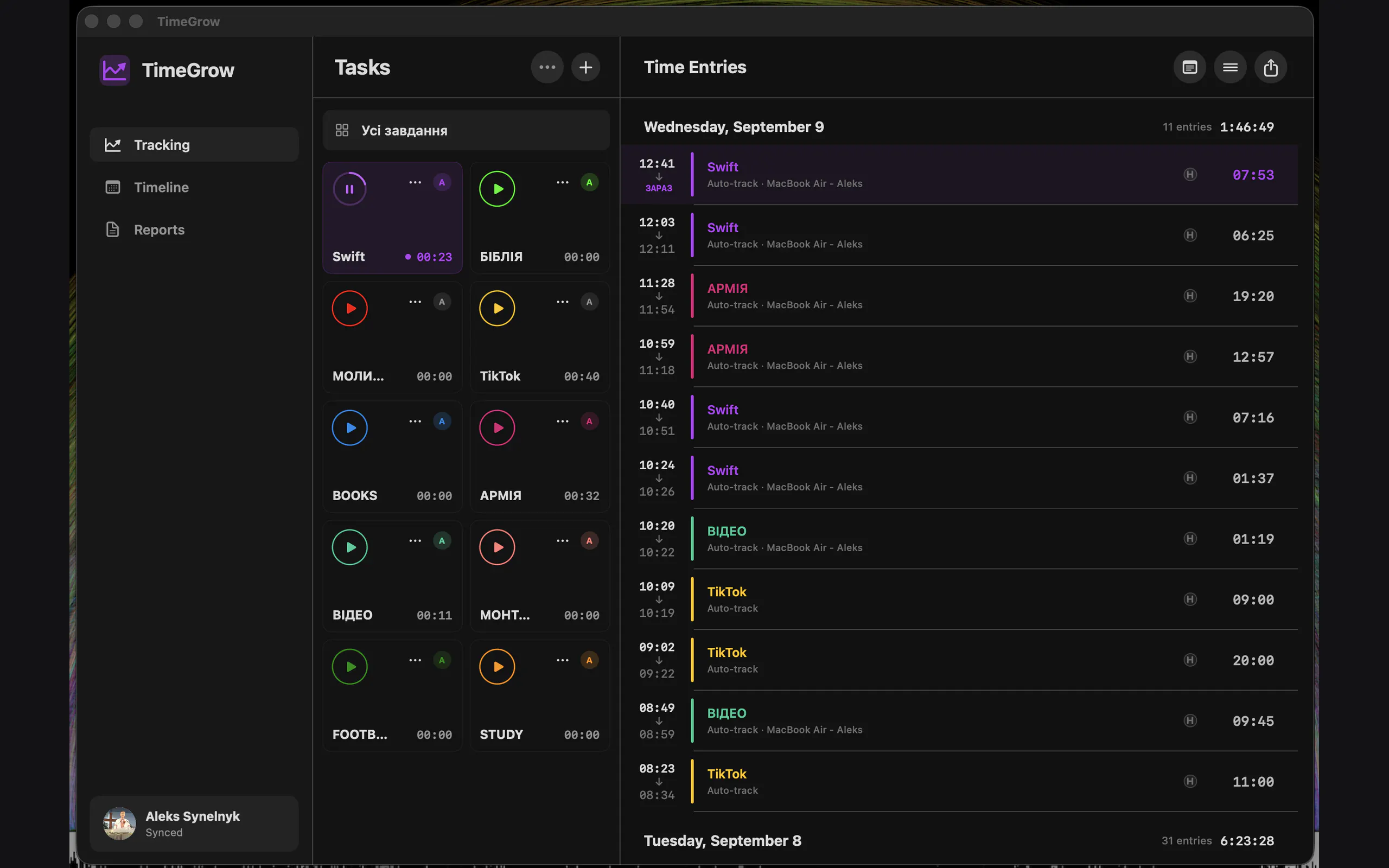
Task: Open options menu on TikTok task card
Action: point(563,302)
